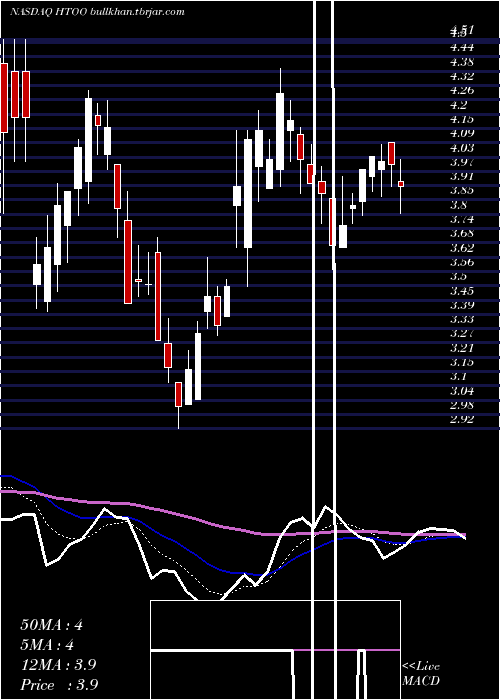This screenshot has height=700, width=500.
Task: Click the 3.04 price axis label
Action: point(462,391)
